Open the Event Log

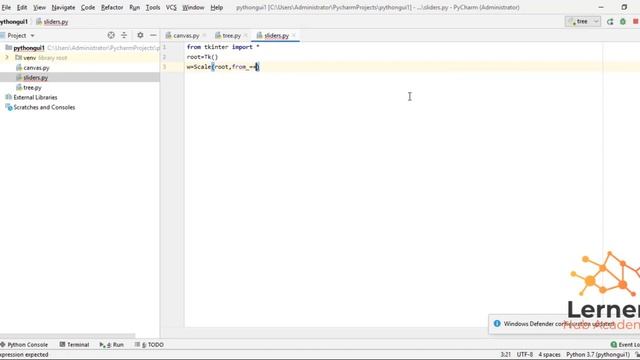[x=625, y=344]
